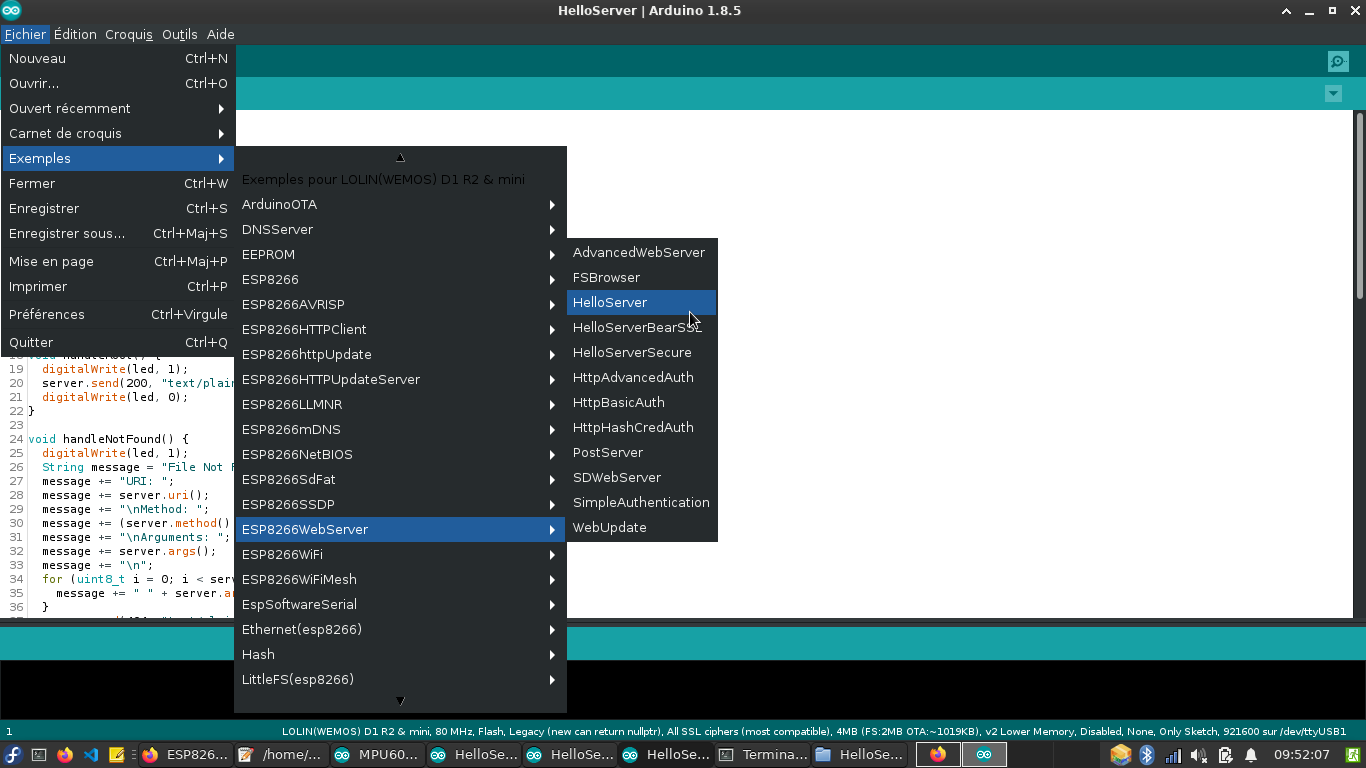The width and height of the screenshot is (1366, 768).
Task: Open the Serial Monitor magnifier icon
Action: [x=1338, y=62]
